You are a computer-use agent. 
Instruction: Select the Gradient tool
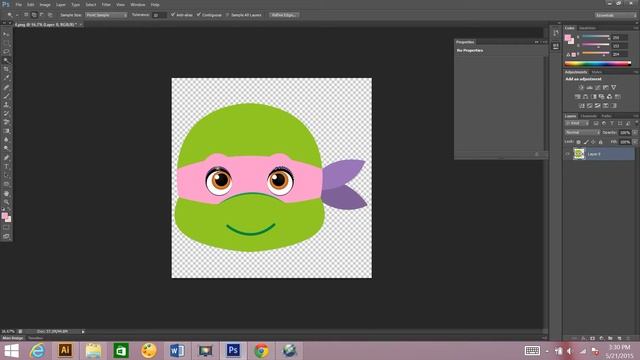pos(6,131)
